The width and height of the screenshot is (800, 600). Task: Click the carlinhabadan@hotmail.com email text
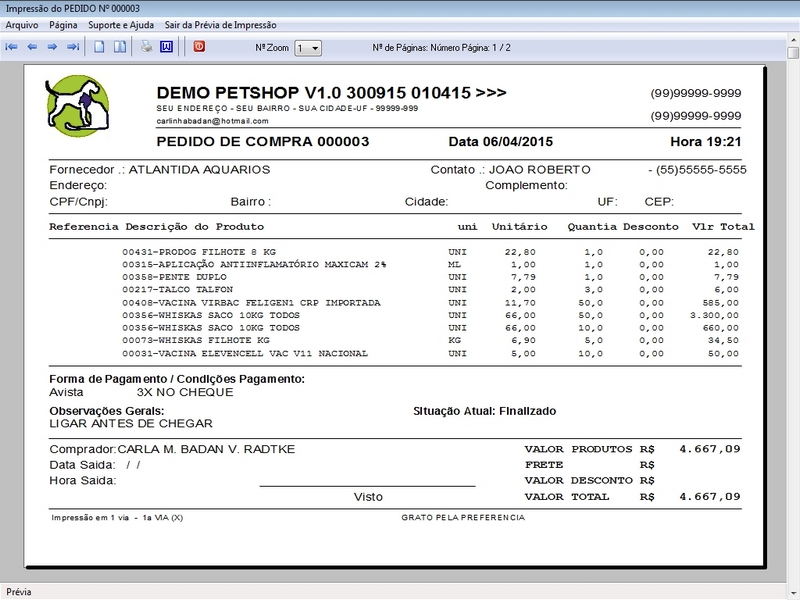200,120
